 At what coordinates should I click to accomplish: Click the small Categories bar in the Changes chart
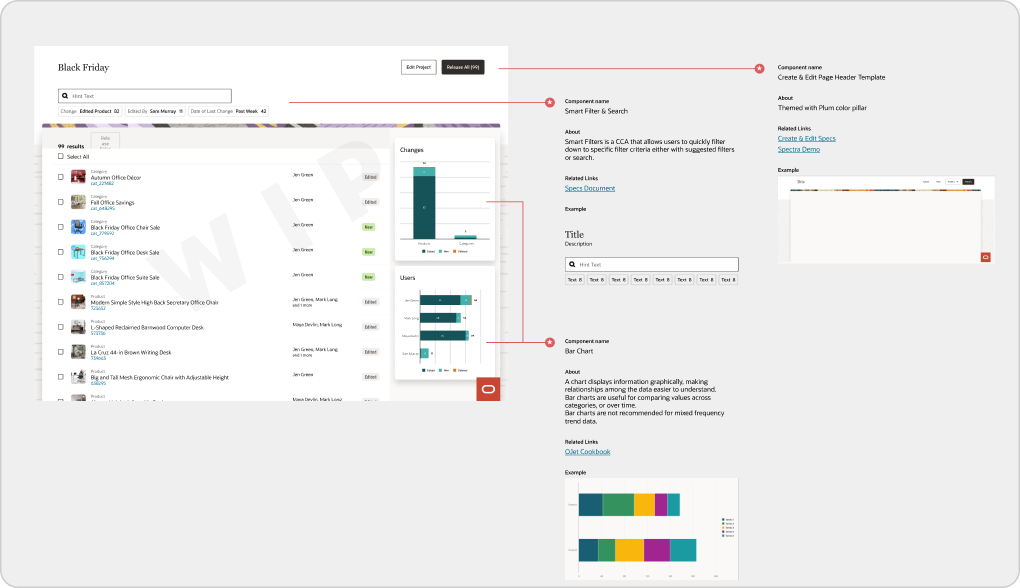[465, 237]
